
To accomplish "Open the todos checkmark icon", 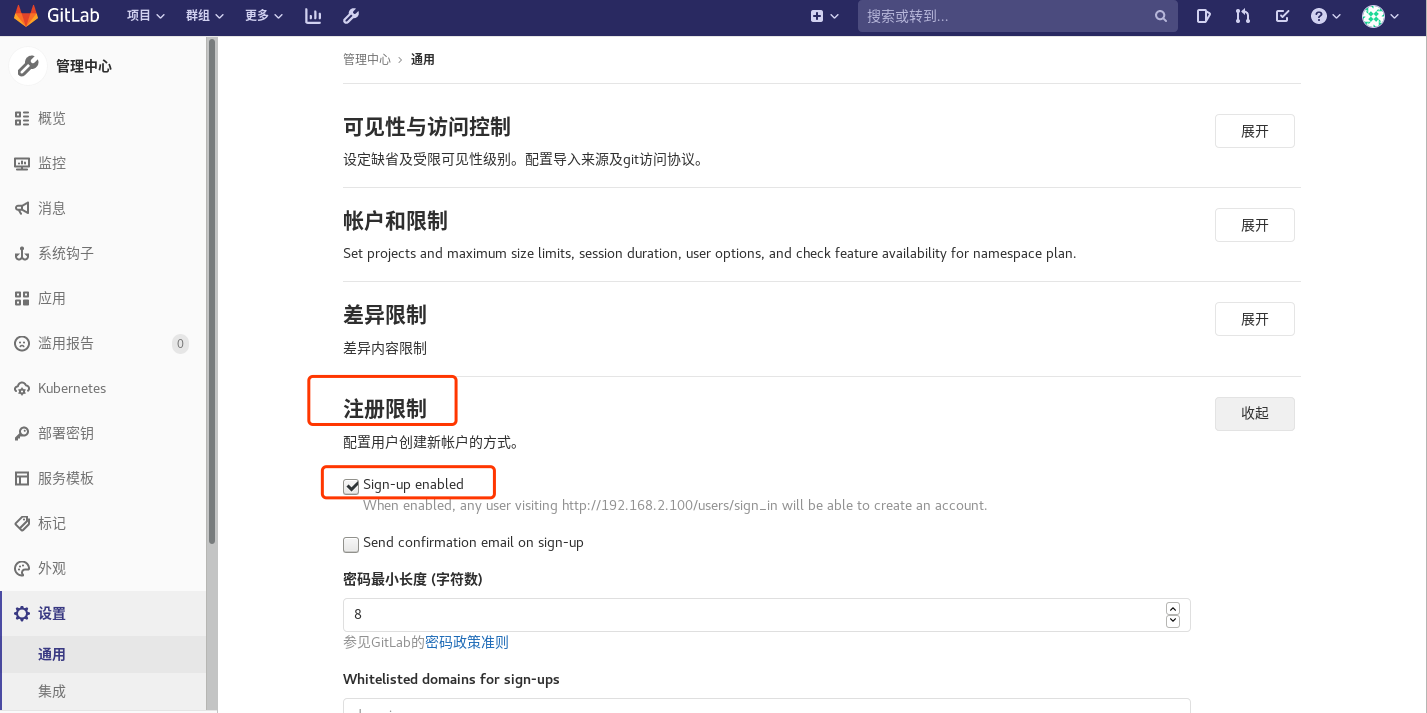I will point(1282,16).
